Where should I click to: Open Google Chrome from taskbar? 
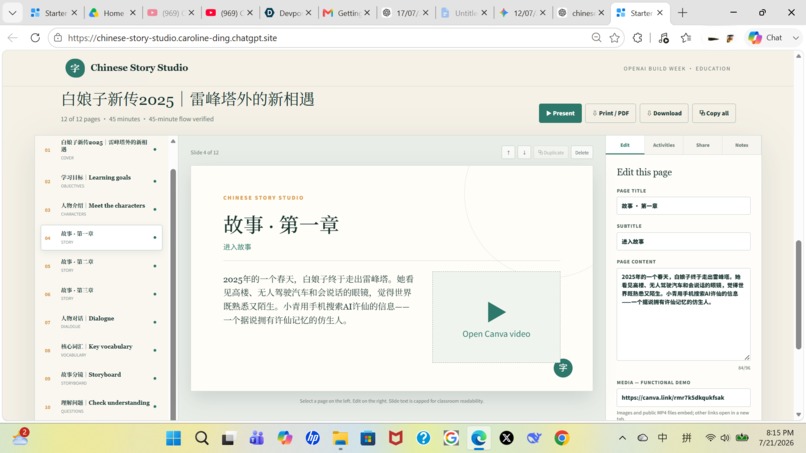[561, 438]
